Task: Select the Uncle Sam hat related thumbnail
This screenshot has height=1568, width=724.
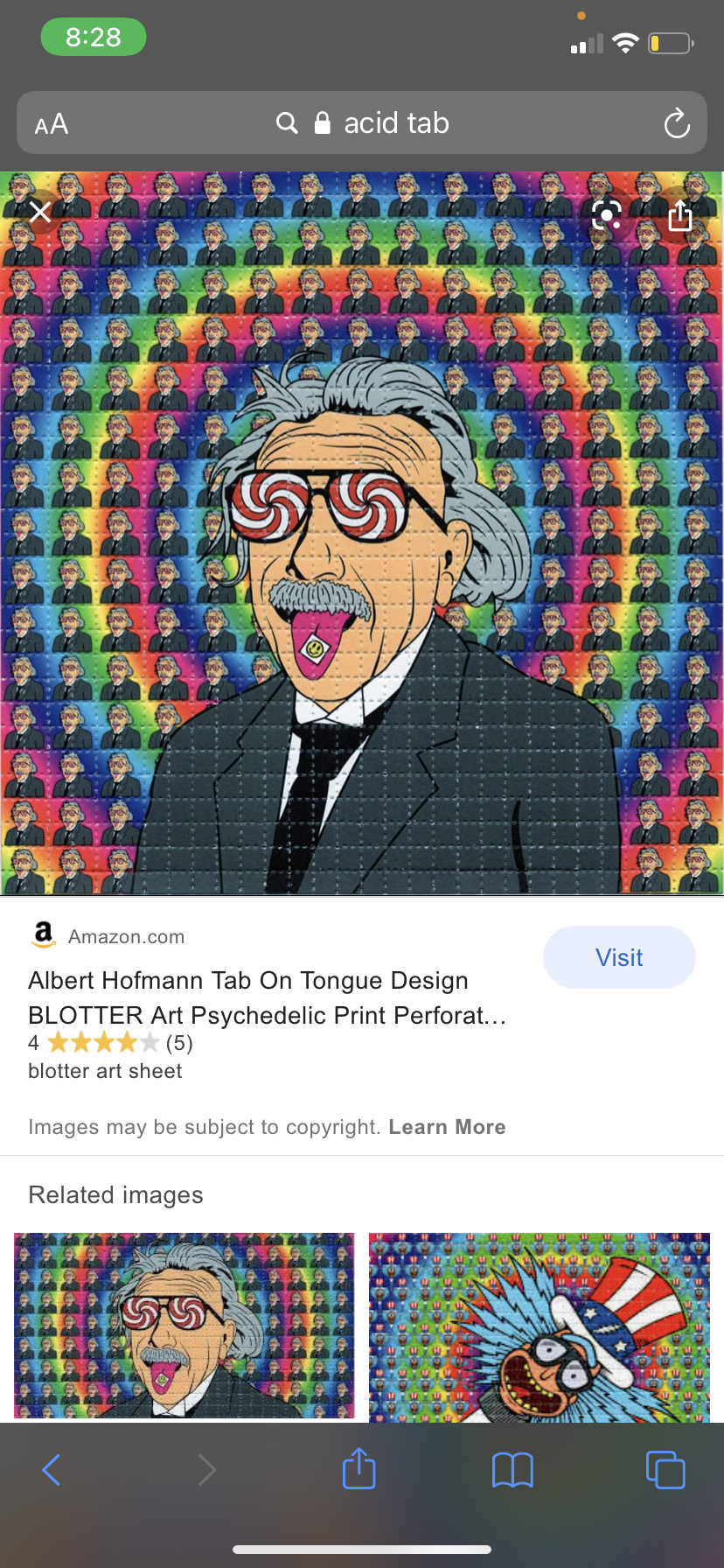Action: pos(540,1326)
